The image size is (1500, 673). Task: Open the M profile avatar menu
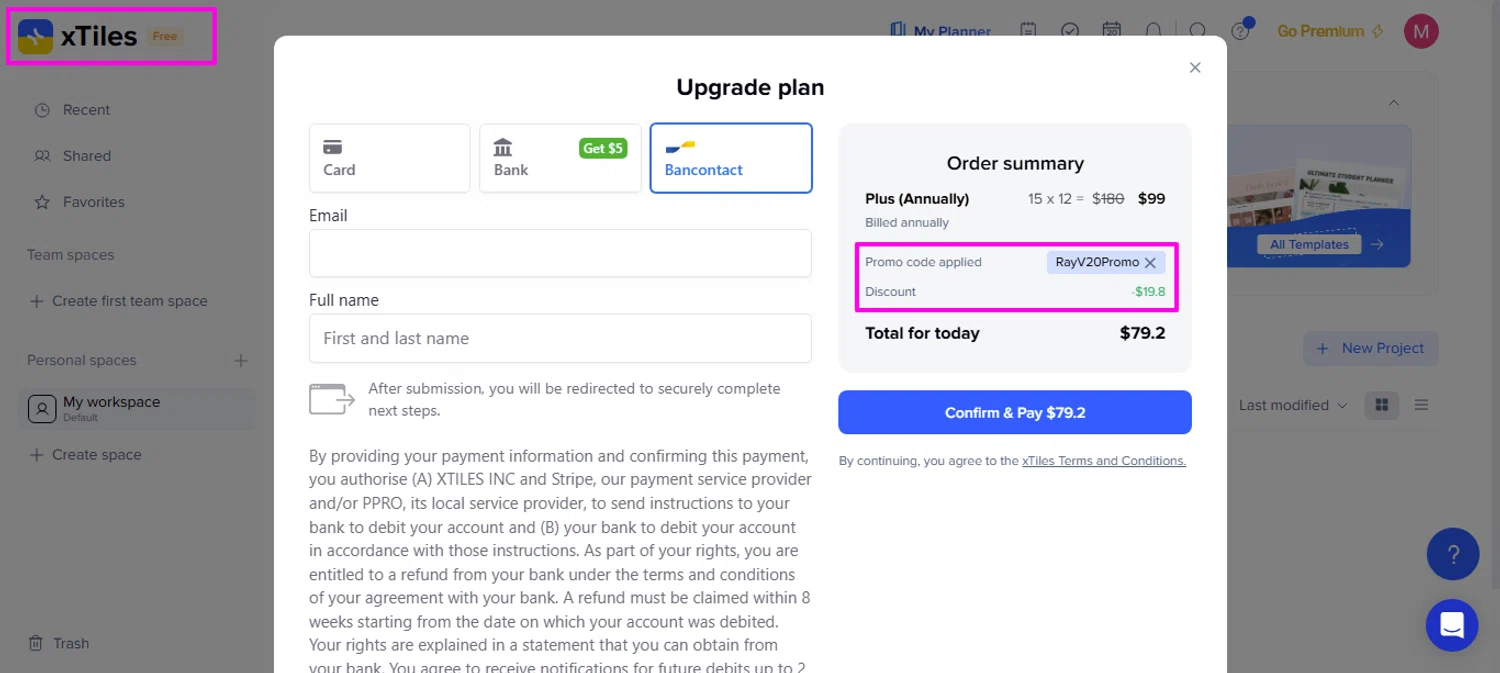pos(1421,31)
